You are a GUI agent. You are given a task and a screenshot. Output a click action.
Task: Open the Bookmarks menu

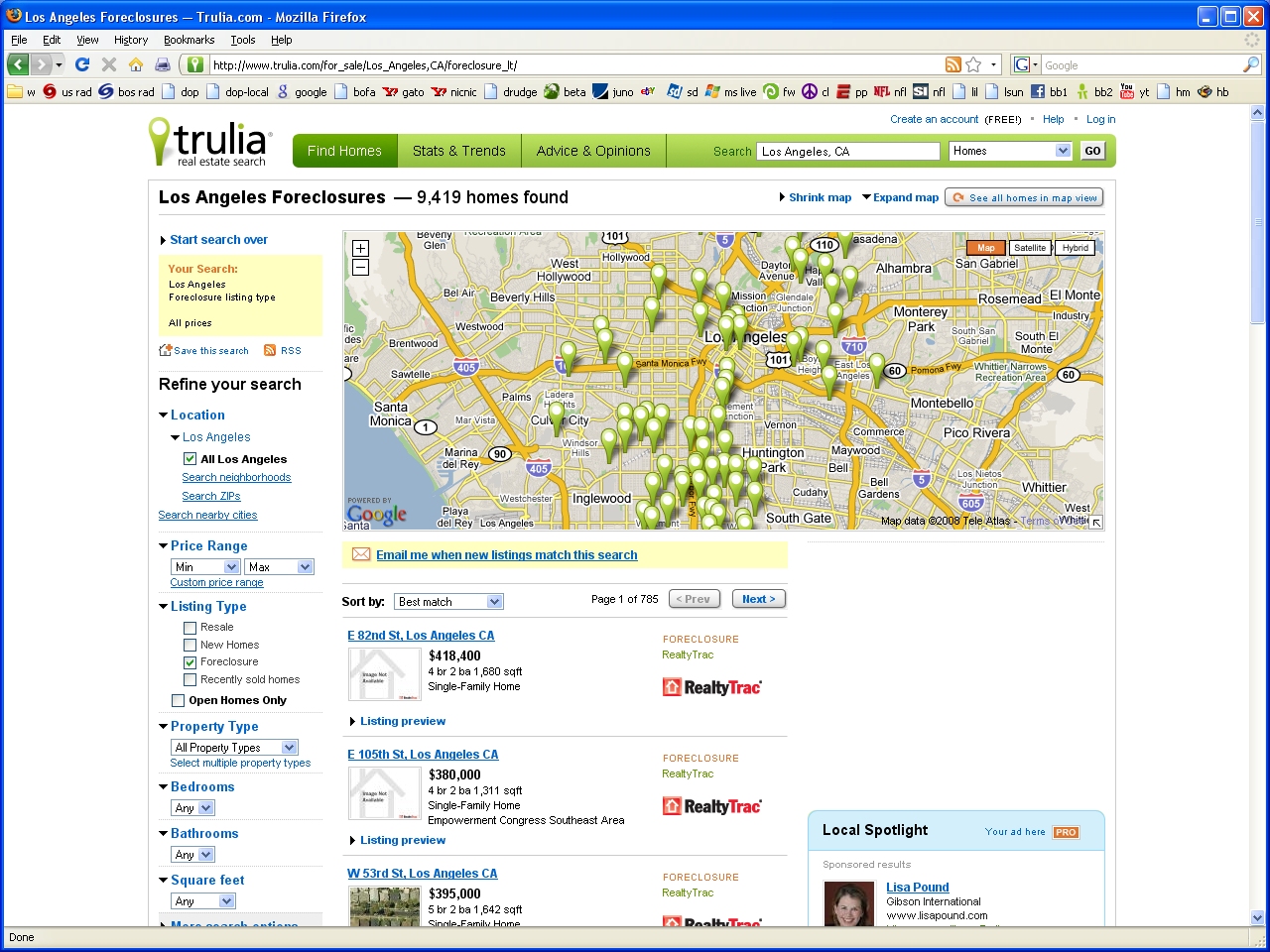pyautogui.click(x=190, y=40)
